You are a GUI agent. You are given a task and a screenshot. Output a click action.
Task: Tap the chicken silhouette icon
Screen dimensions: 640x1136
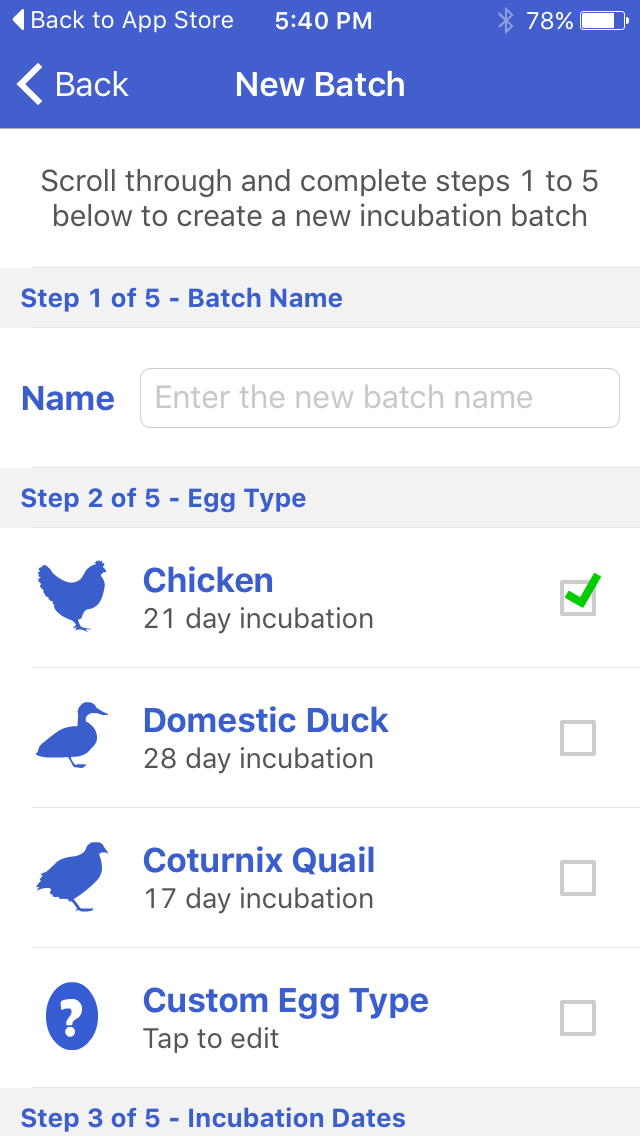pos(72,597)
